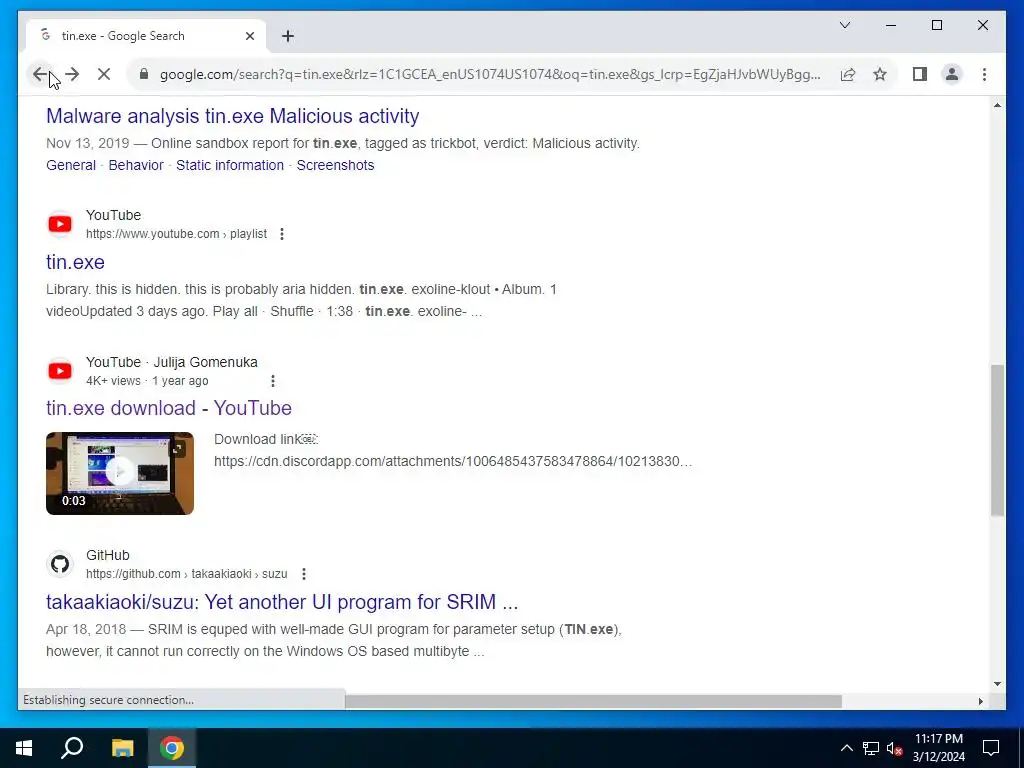Image resolution: width=1024 pixels, height=768 pixels.
Task: Click the YouTube favicon of the playlist result
Action: (60, 224)
